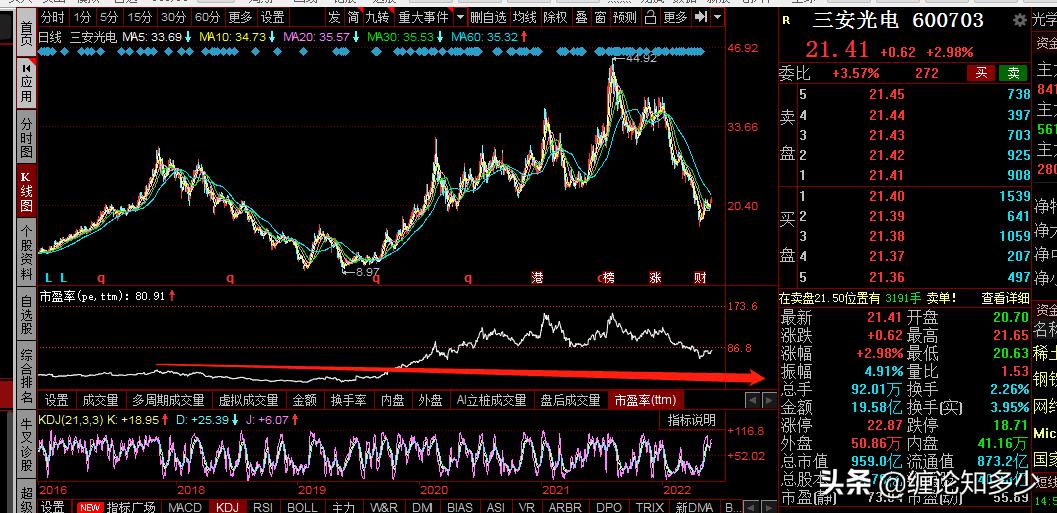This screenshot has height=513, width=1057.
Task: Open the 自选股 sidebar tab
Action: [x=26, y=315]
